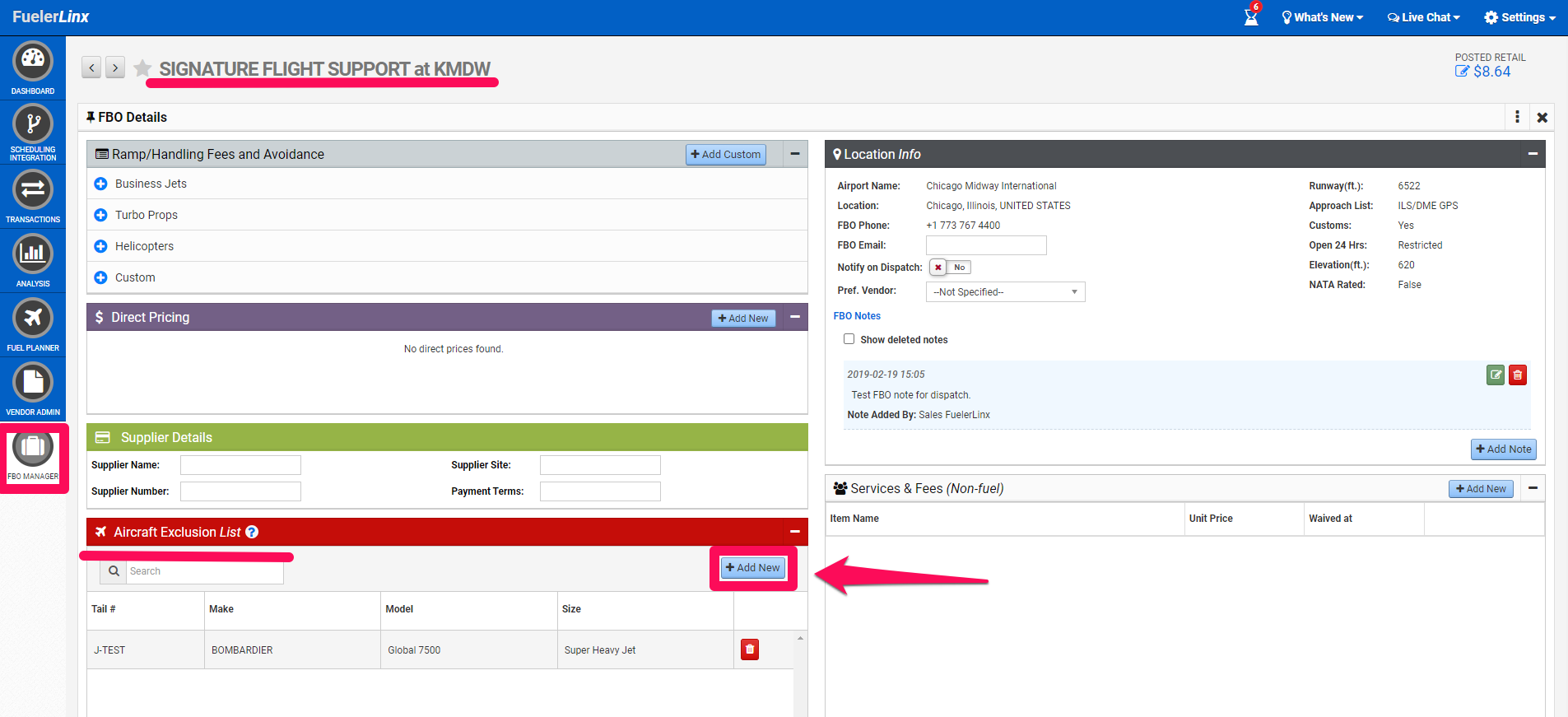Click the FuelerLinx logo
Screen dimensions: 1568x717
[50, 16]
